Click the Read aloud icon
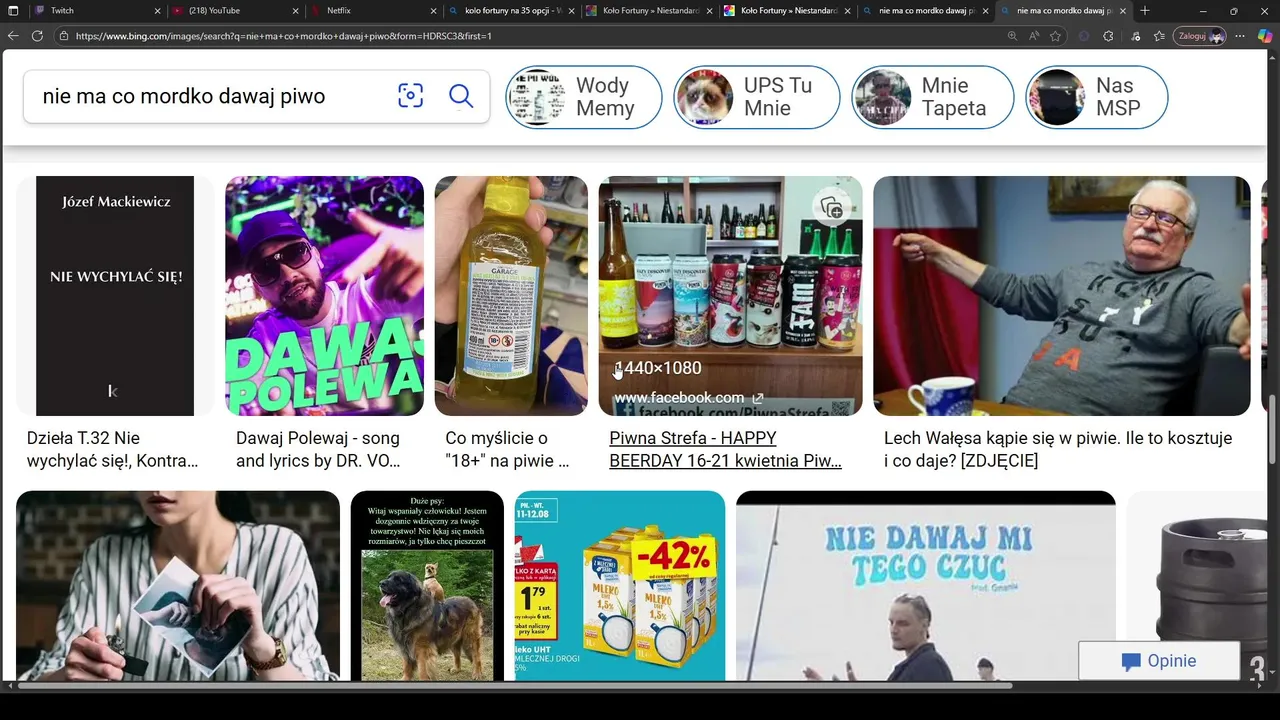 point(1034,36)
